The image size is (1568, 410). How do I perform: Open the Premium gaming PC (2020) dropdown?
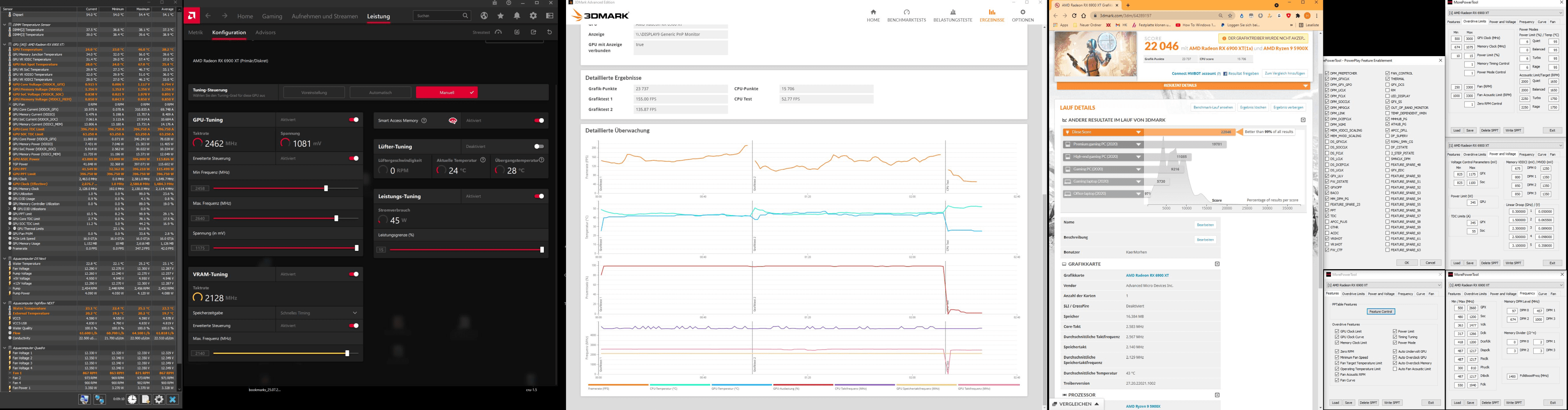1139,144
